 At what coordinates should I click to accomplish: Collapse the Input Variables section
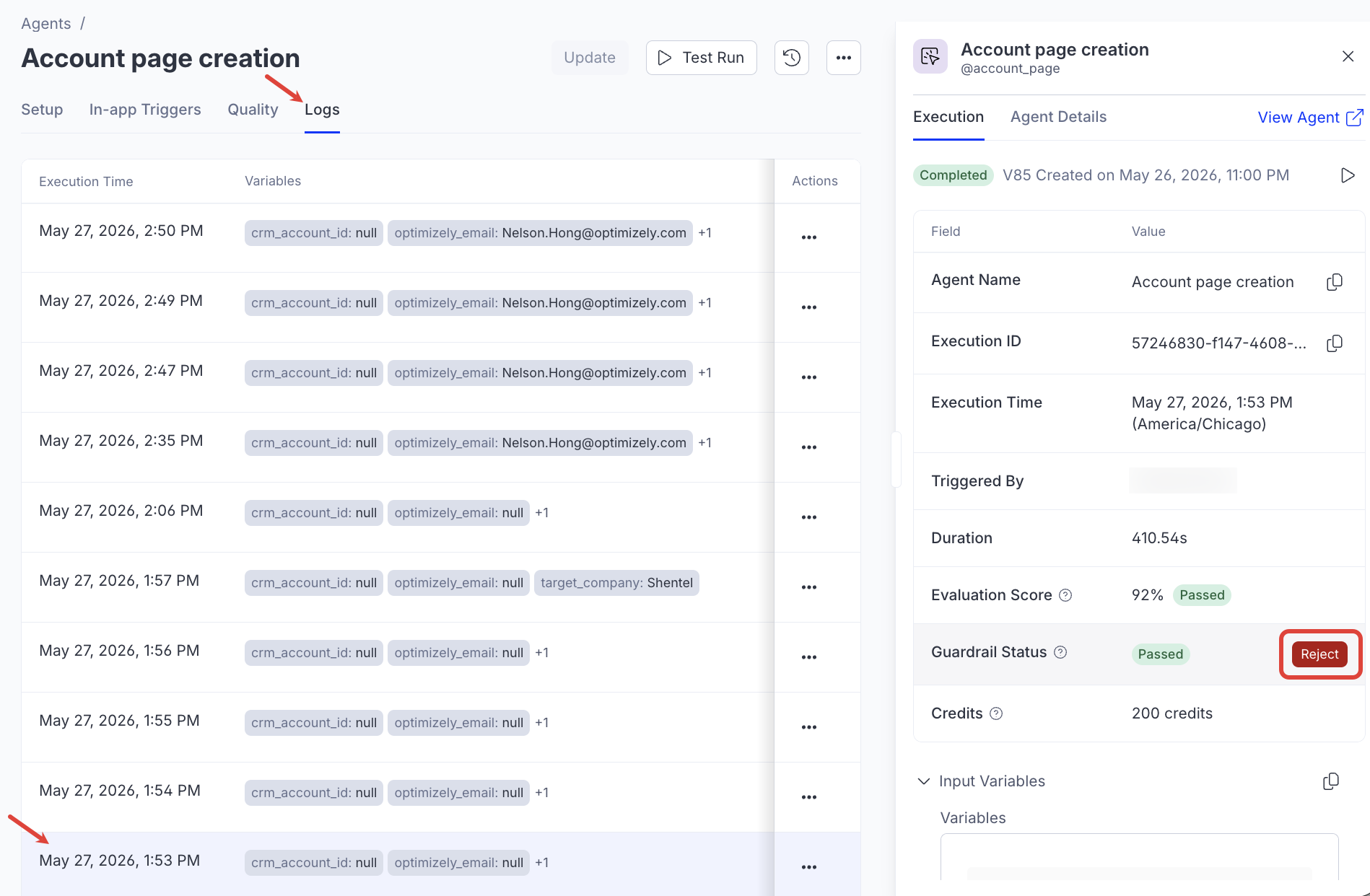[923, 781]
